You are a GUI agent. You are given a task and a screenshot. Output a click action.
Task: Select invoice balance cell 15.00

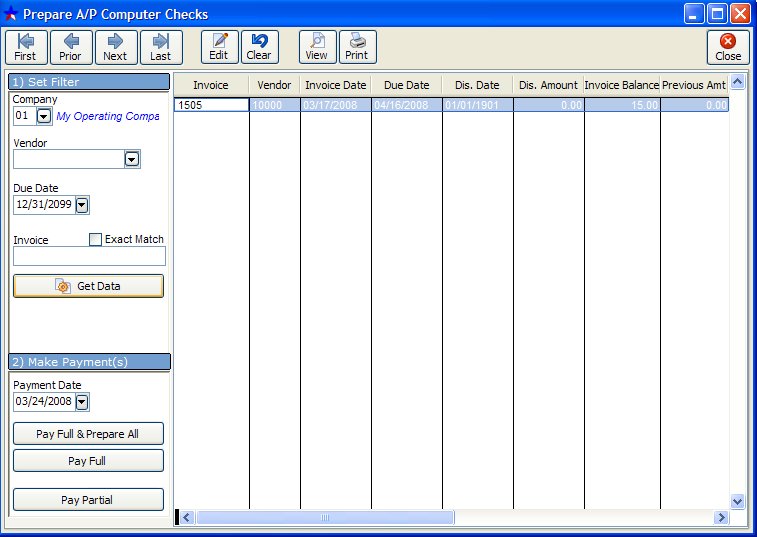click(x=622, y=105)
